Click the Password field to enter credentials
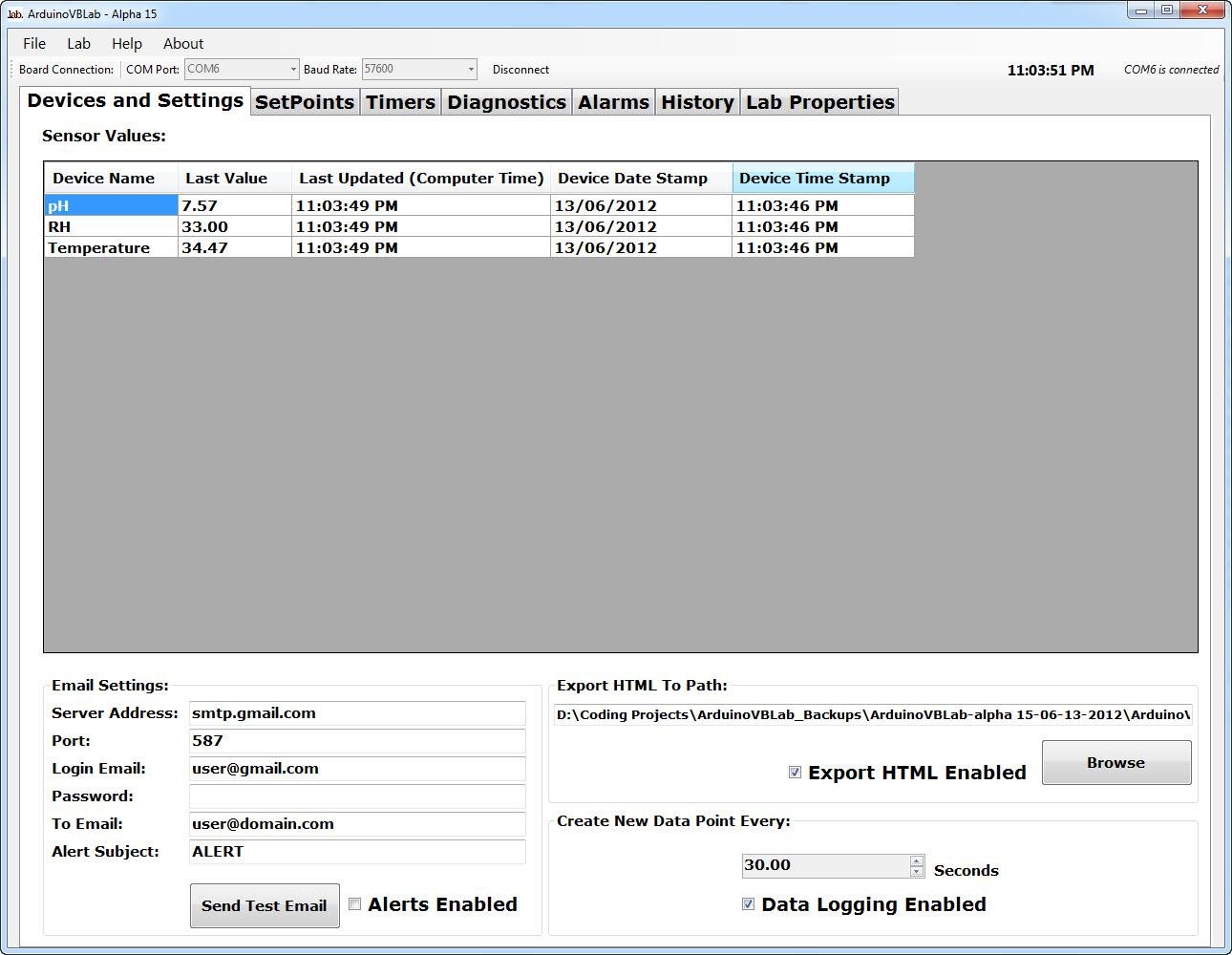1232x955 pixels. click(356, 796)
